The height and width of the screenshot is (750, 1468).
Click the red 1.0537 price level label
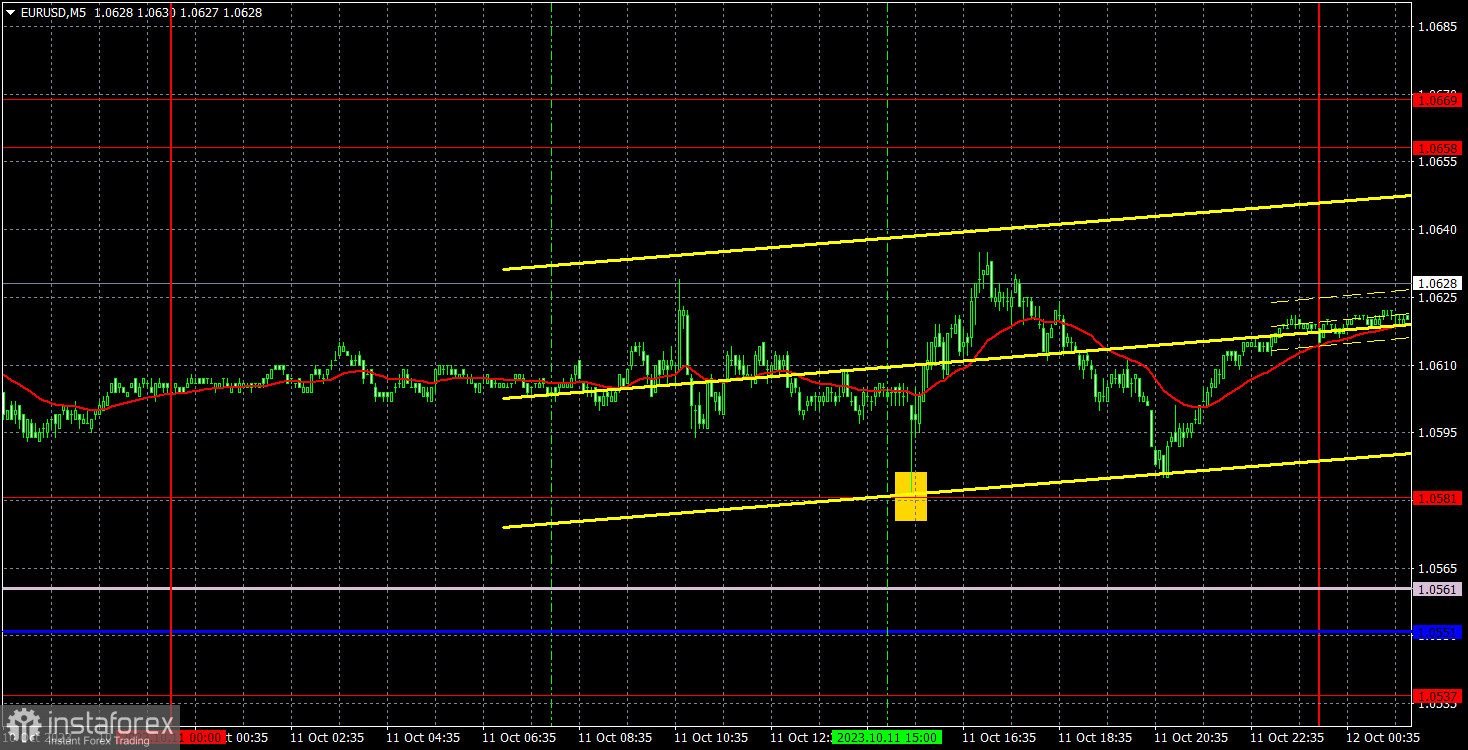tap(1438, 696)
